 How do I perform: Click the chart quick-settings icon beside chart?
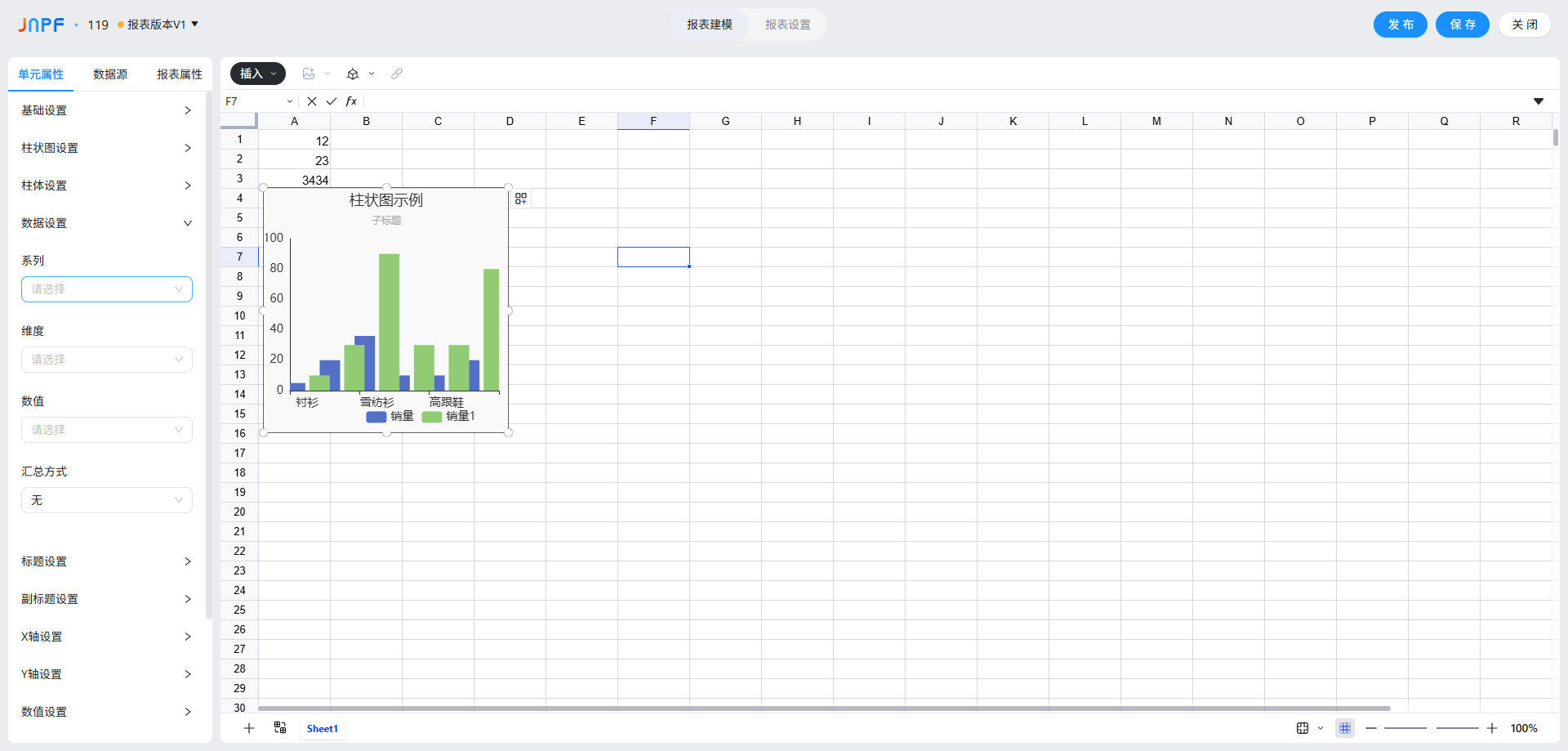[521, 199]
